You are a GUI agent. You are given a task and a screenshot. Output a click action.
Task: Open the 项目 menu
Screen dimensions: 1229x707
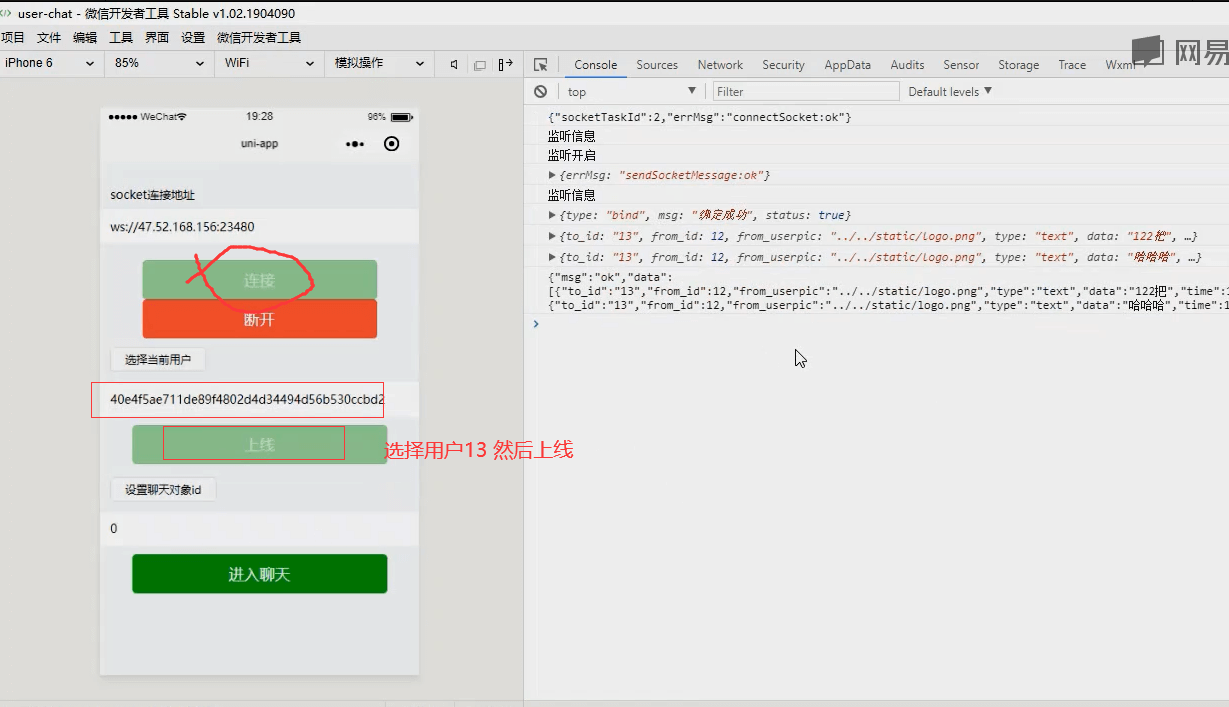point(12,38)
